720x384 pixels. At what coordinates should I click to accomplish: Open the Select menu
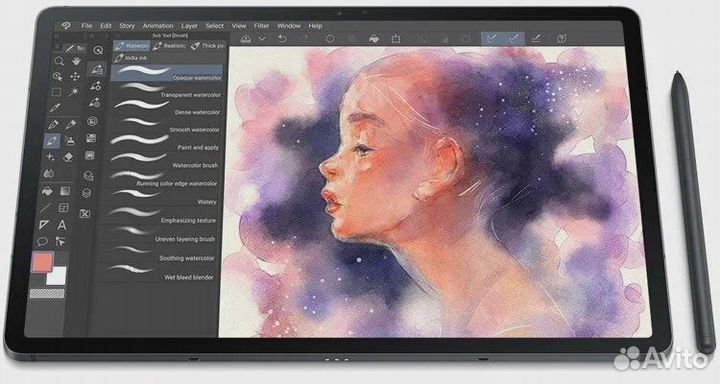(x=214, y=26)
